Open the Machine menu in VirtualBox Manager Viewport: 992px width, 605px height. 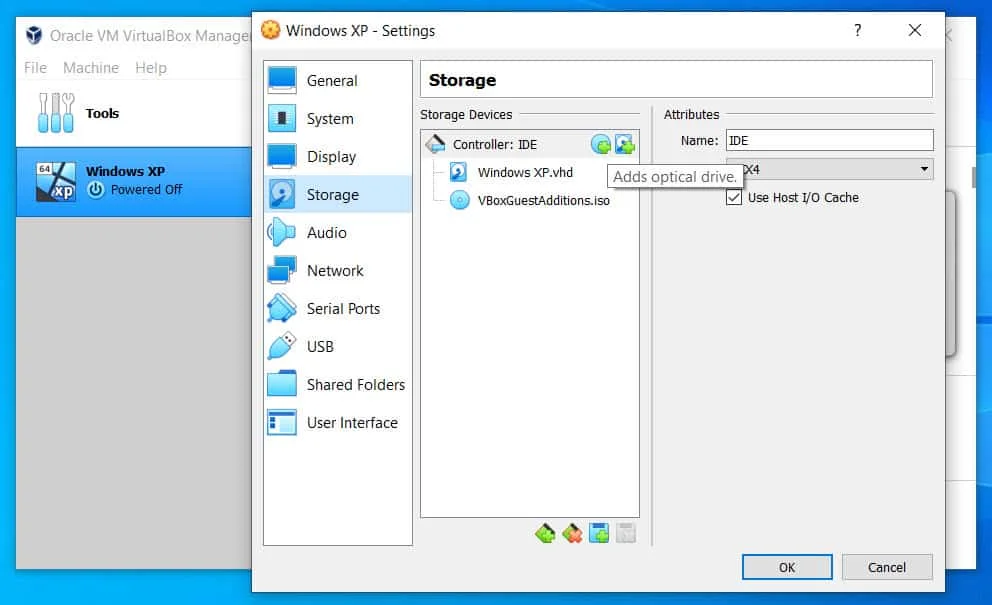(x=91, y=68)
